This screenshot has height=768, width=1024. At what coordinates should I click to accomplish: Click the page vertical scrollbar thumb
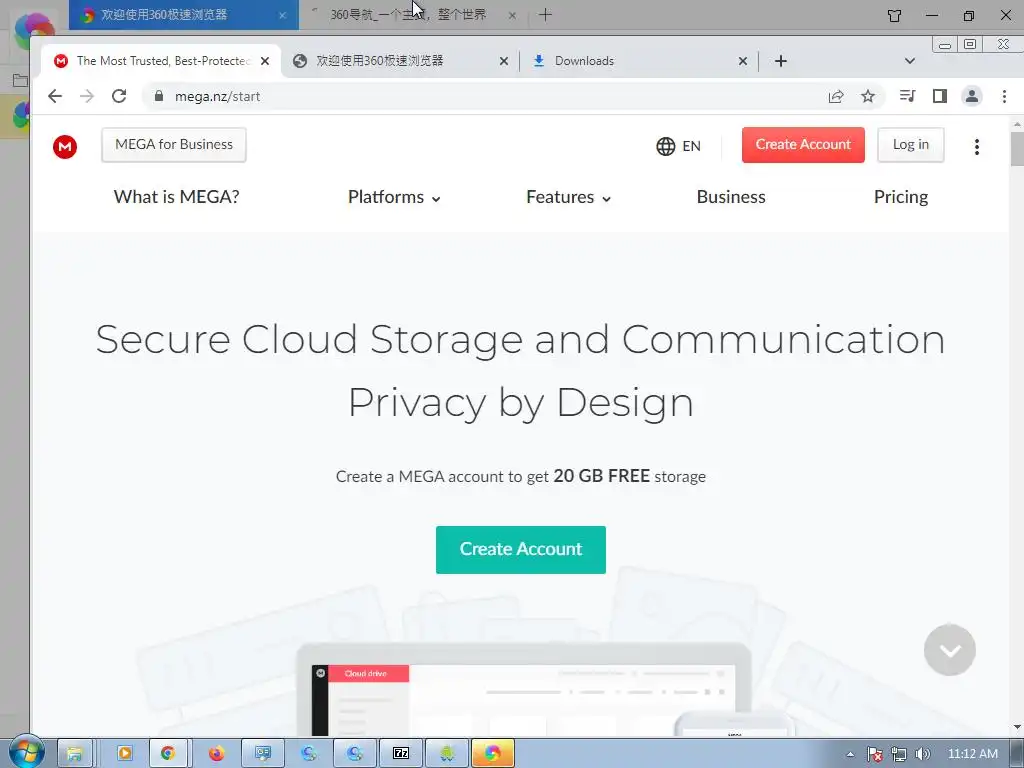pyautogui.click(x=1017, y=149)
